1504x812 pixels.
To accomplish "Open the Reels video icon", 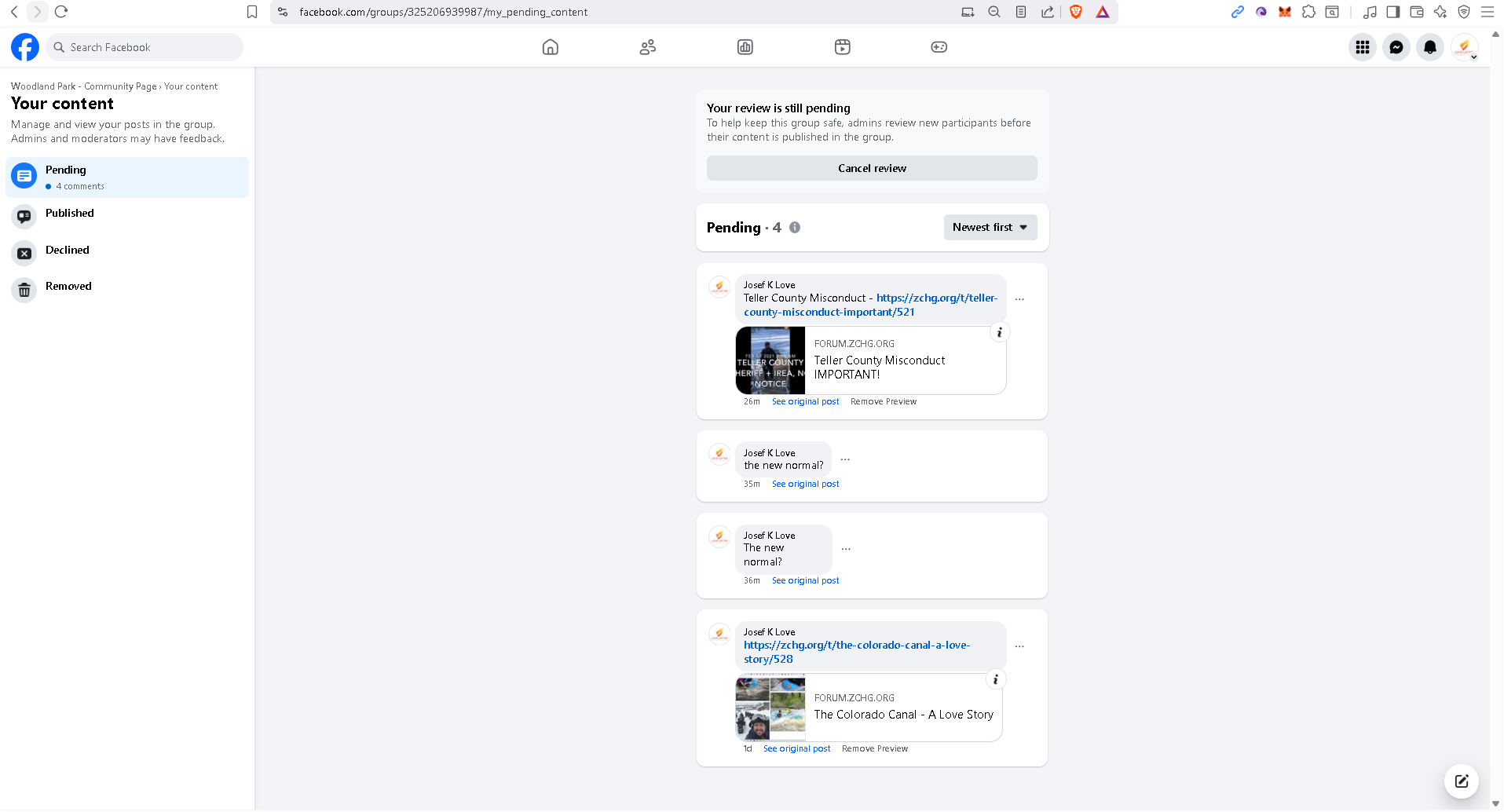I will tap(842, 47).
